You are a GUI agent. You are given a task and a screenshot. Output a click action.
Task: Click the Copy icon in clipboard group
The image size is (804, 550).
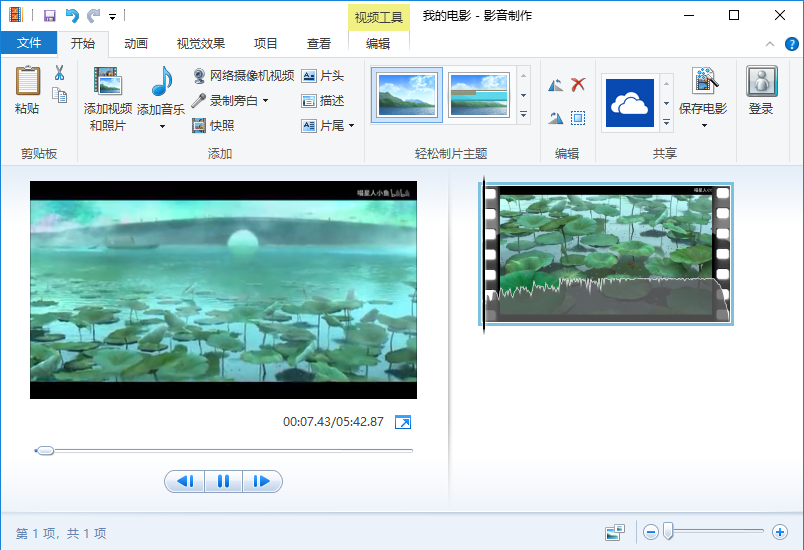coord(59,95)
